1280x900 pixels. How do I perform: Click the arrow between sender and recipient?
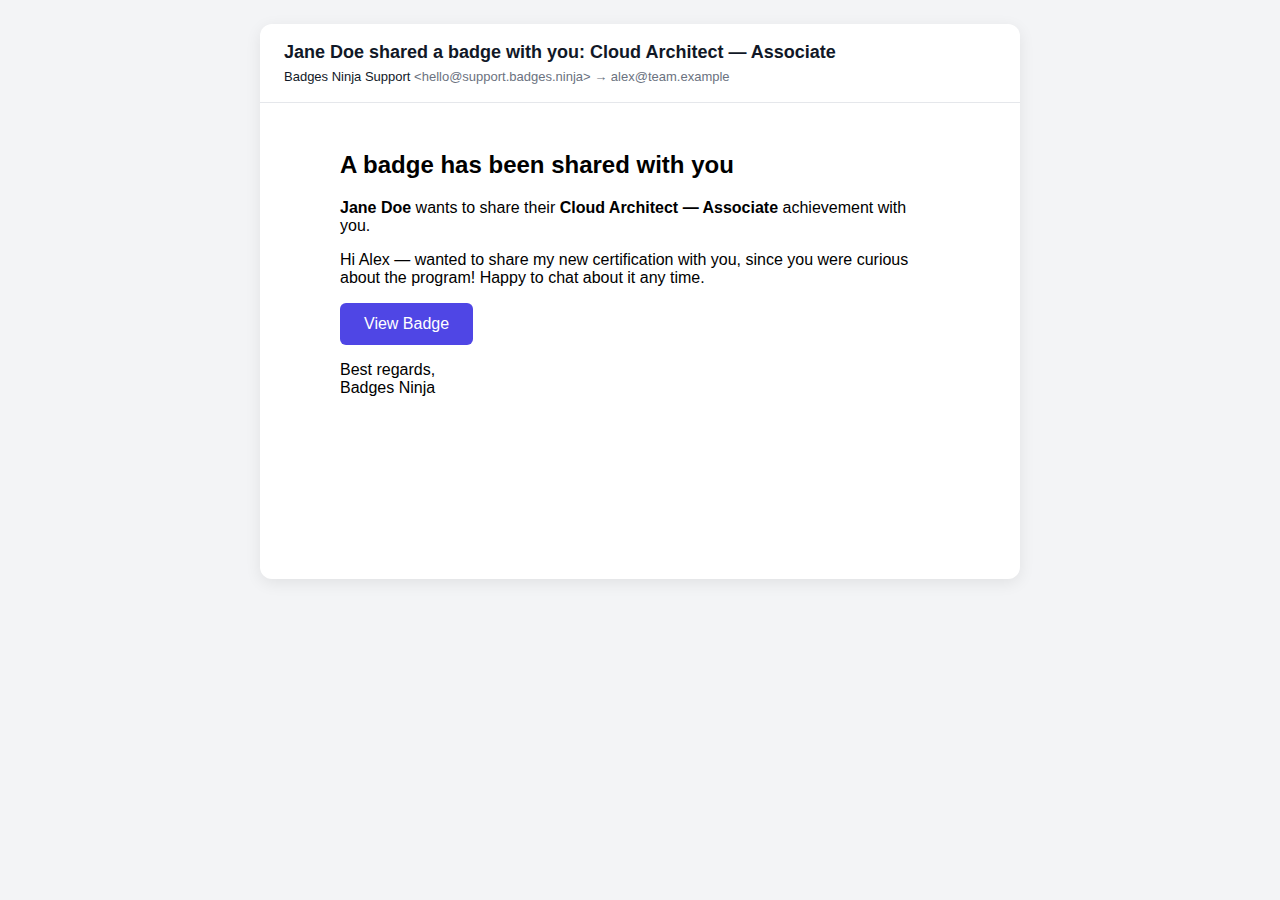click(x=599, y=77)
